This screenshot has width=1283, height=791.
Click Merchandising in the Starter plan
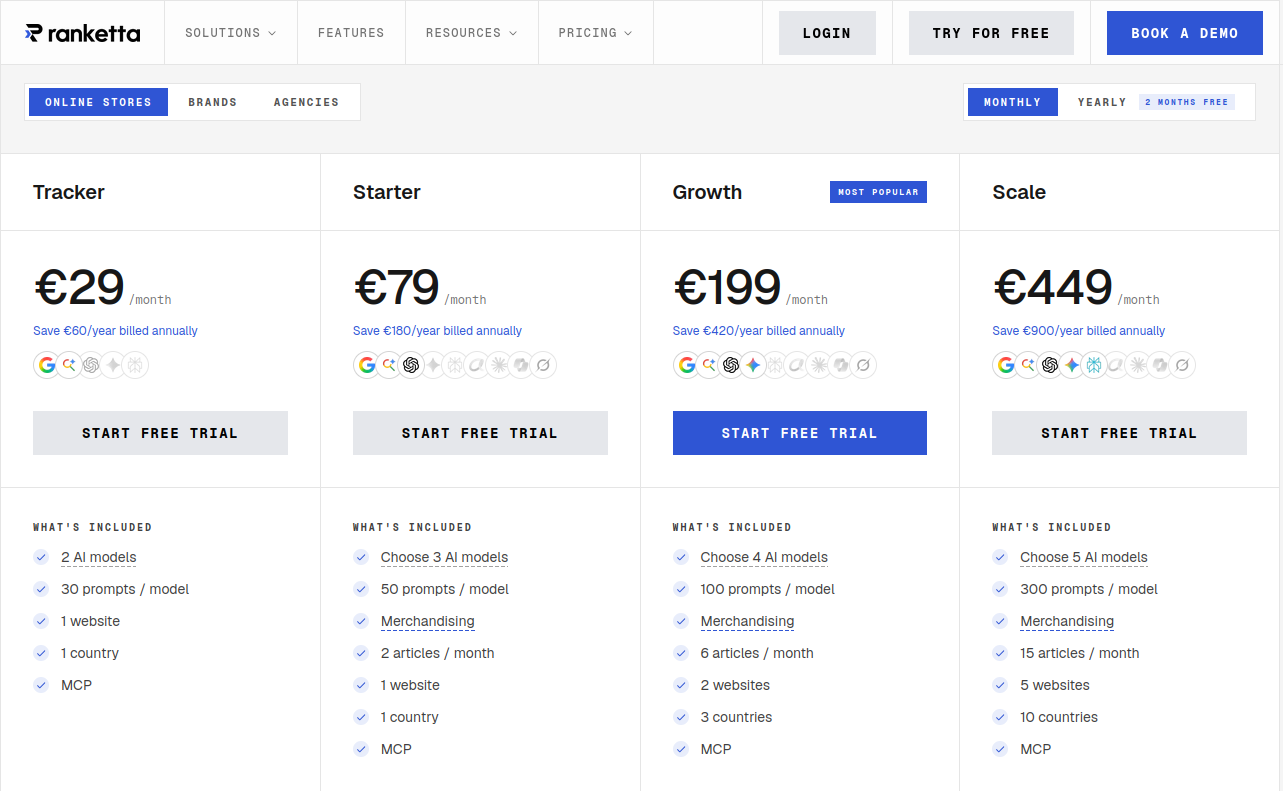tap(428, 621)
